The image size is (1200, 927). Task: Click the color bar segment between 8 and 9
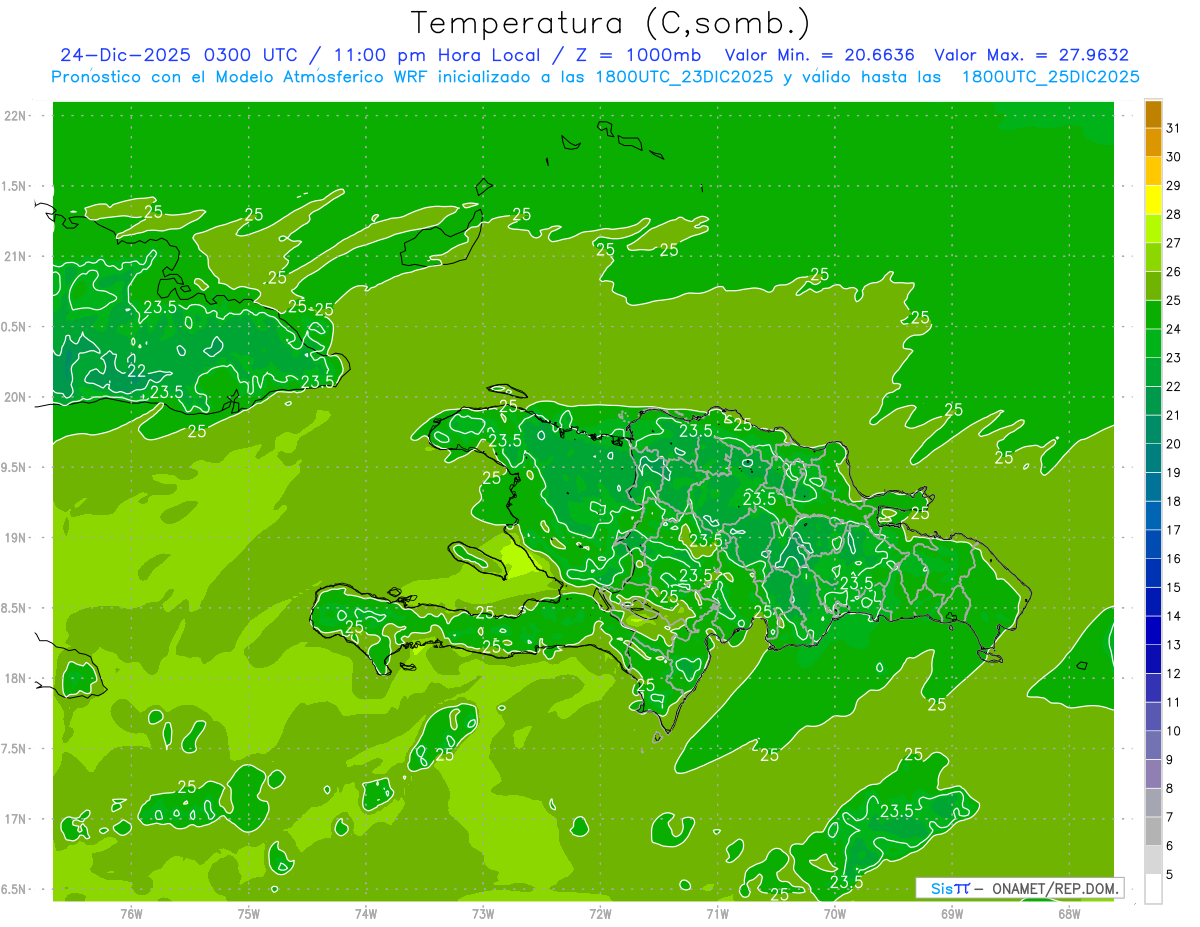click(x=1153, y=774)
